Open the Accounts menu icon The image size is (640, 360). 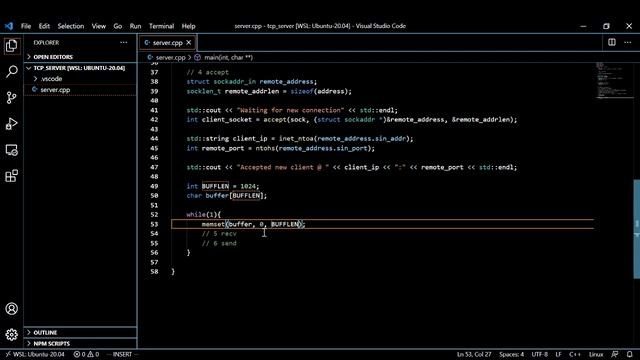11,309
